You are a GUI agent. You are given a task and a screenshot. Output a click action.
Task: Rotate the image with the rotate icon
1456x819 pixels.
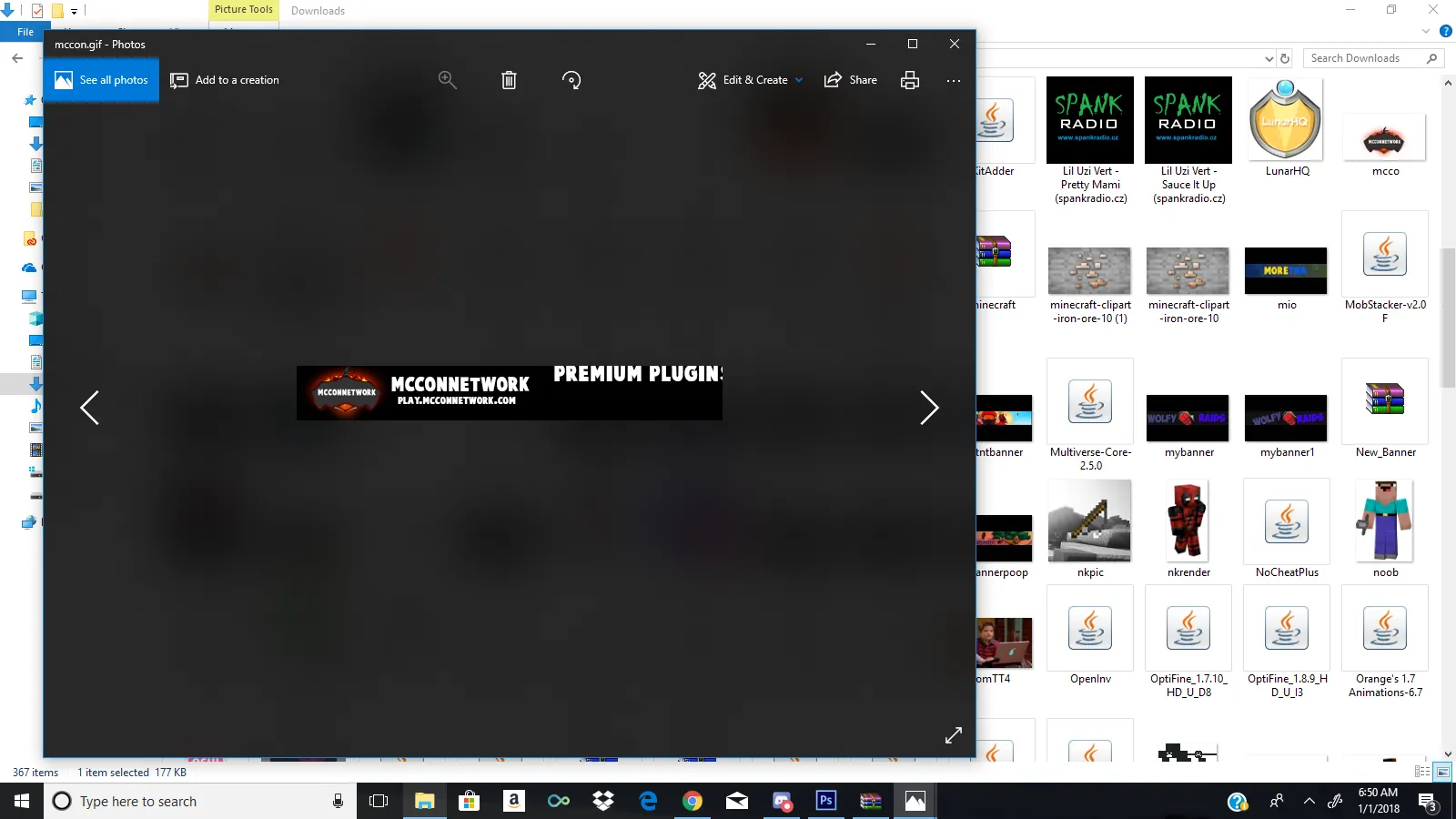[571, 80]
